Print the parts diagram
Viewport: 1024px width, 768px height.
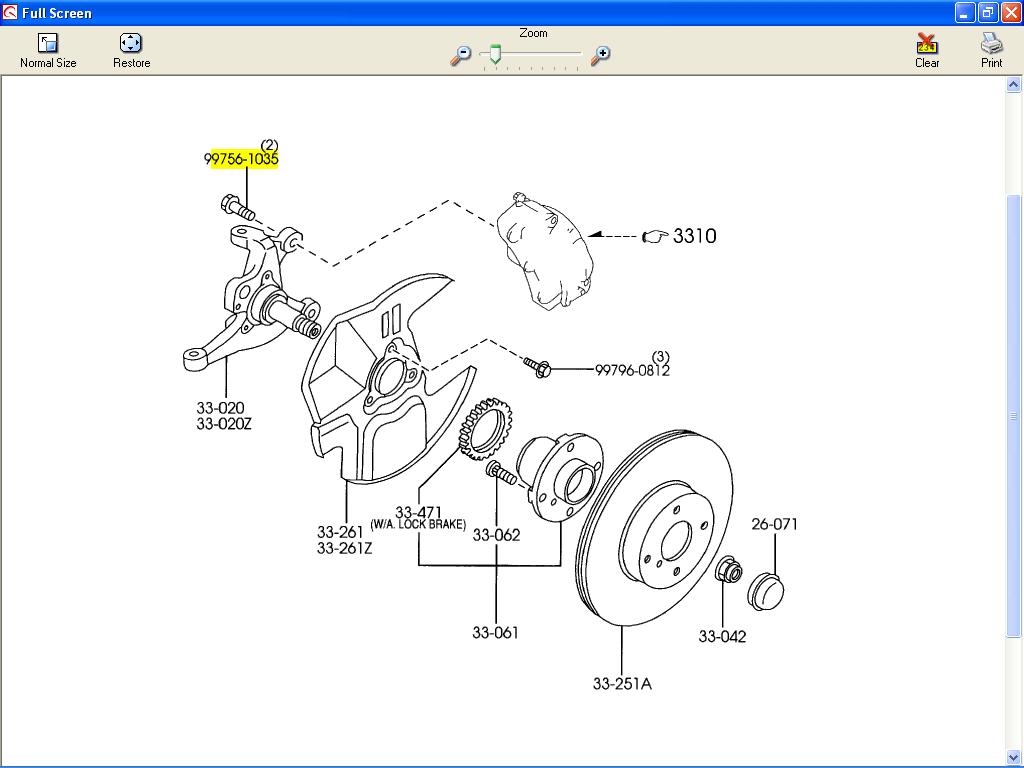(x=991, y=43)
